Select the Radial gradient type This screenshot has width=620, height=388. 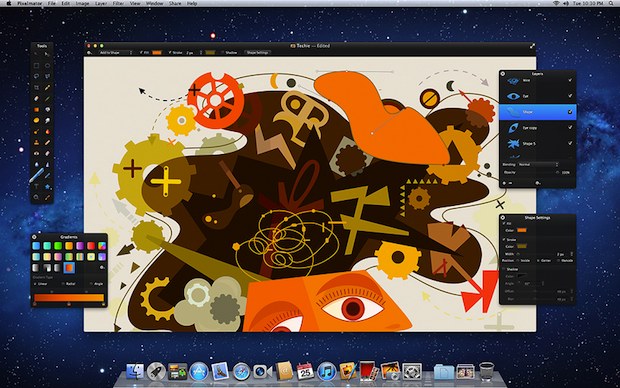click(69, 284)
